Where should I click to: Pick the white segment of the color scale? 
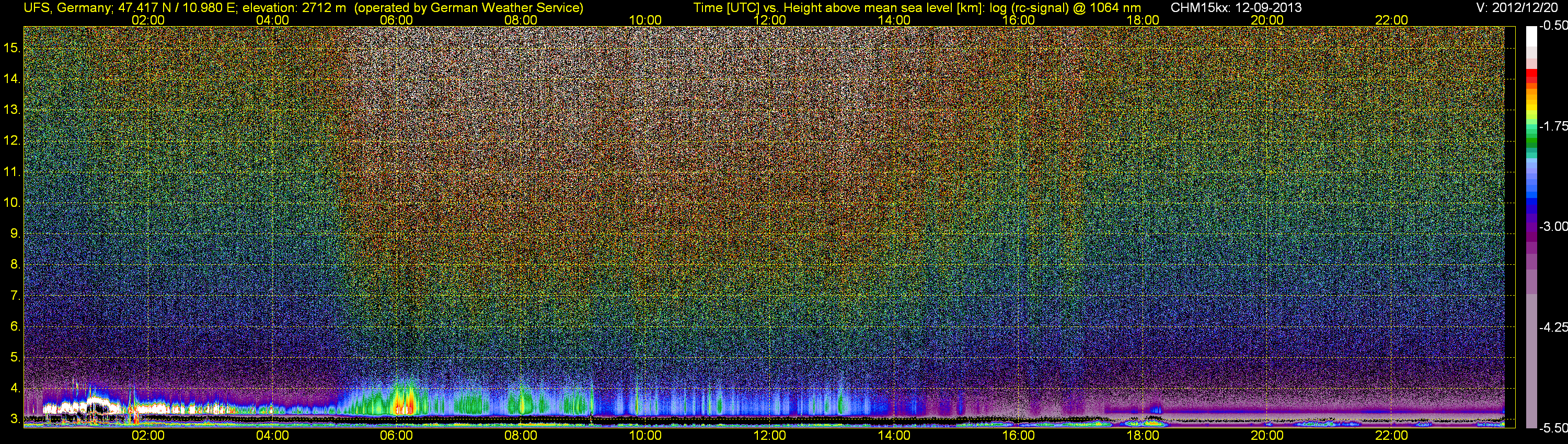coord(1531,36)
